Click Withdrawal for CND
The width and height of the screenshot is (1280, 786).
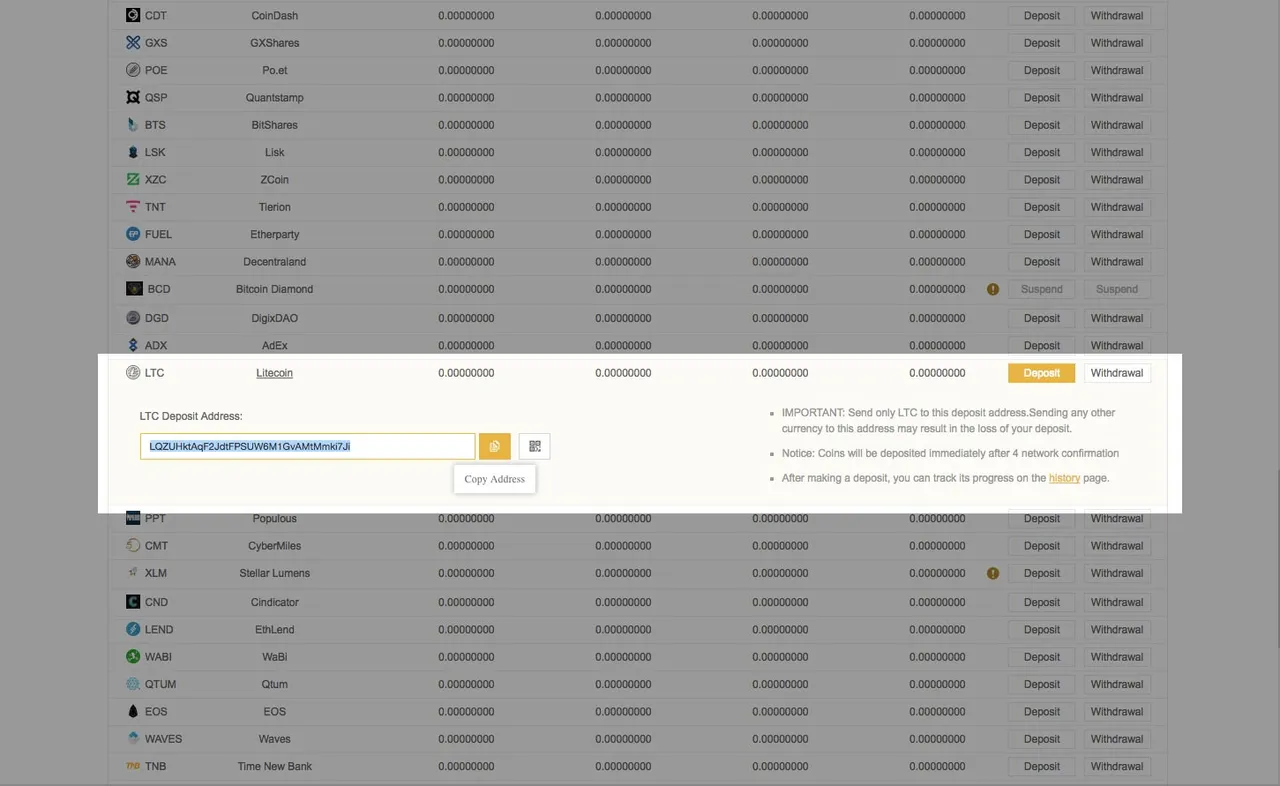pyautogui.click(x=1117, y=602)
